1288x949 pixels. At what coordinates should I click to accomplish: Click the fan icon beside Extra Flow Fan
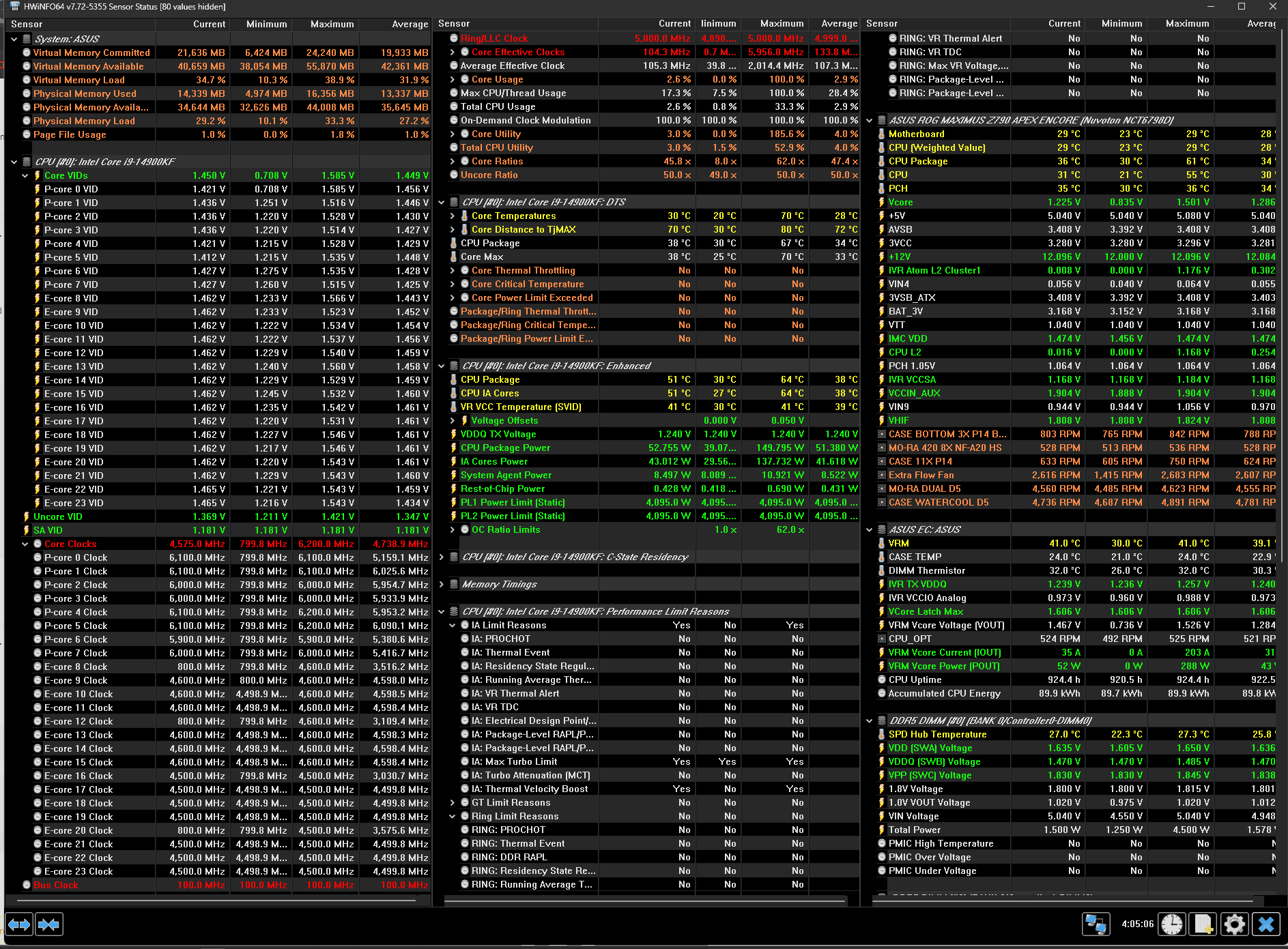click(x=882, y=475)
